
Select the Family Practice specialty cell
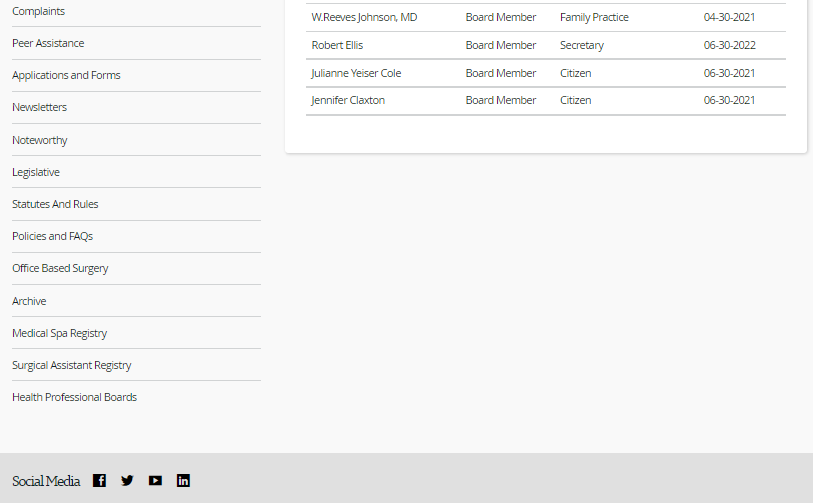[x=594, y=17]
